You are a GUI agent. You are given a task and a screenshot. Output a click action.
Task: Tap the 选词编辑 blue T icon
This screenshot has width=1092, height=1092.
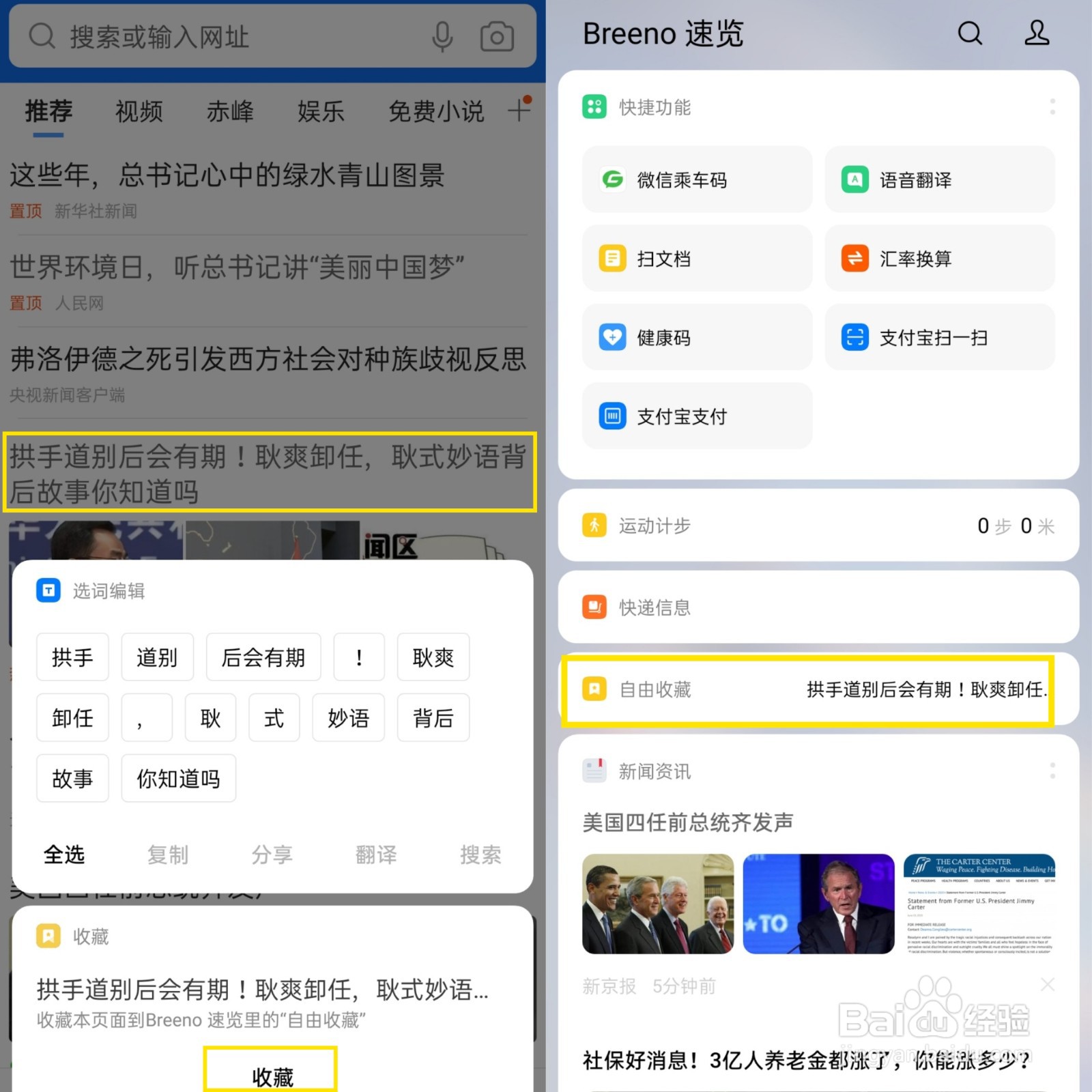point(48,590)
